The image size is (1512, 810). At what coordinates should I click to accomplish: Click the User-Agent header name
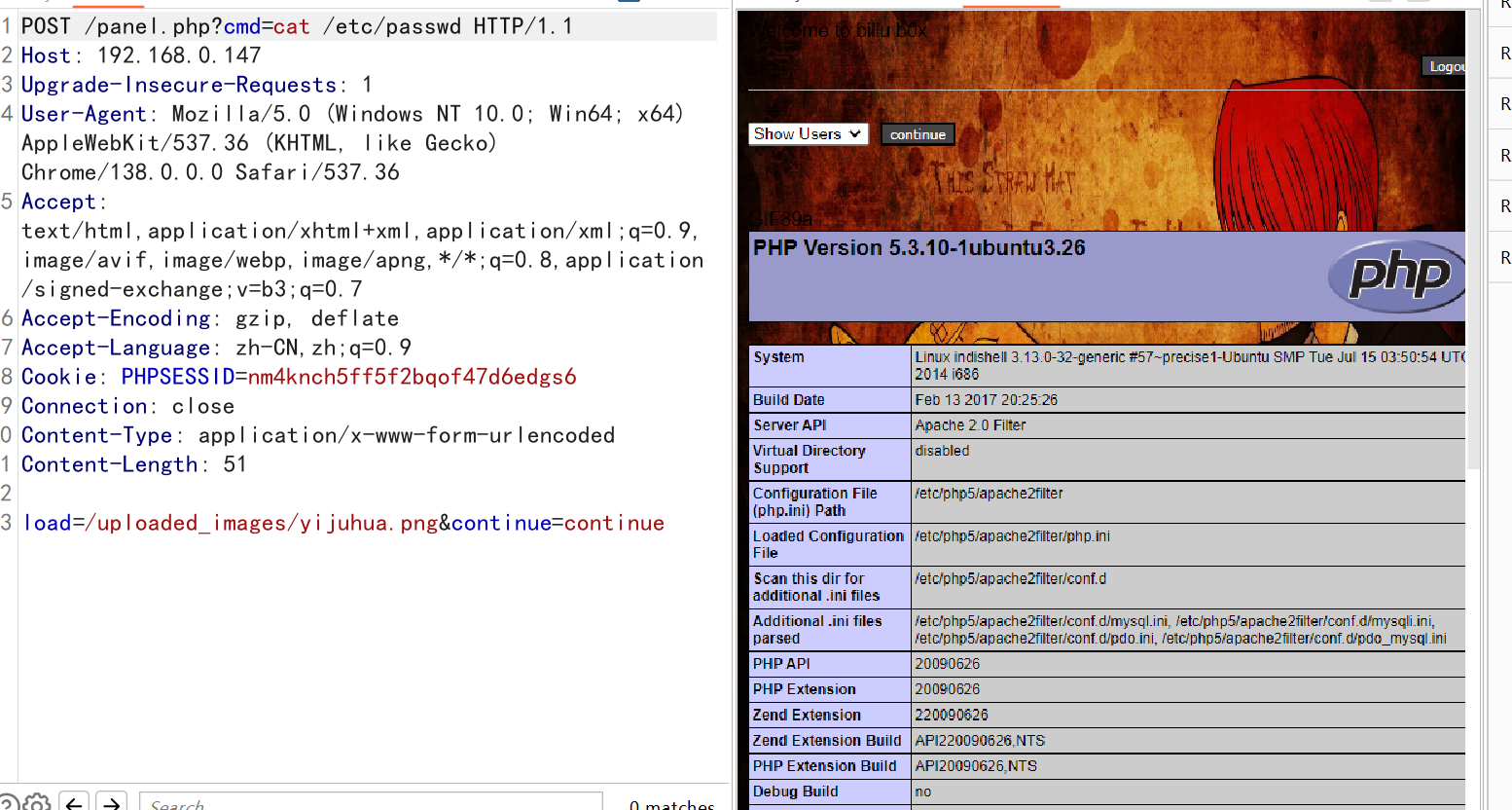(x=84, y=114)
